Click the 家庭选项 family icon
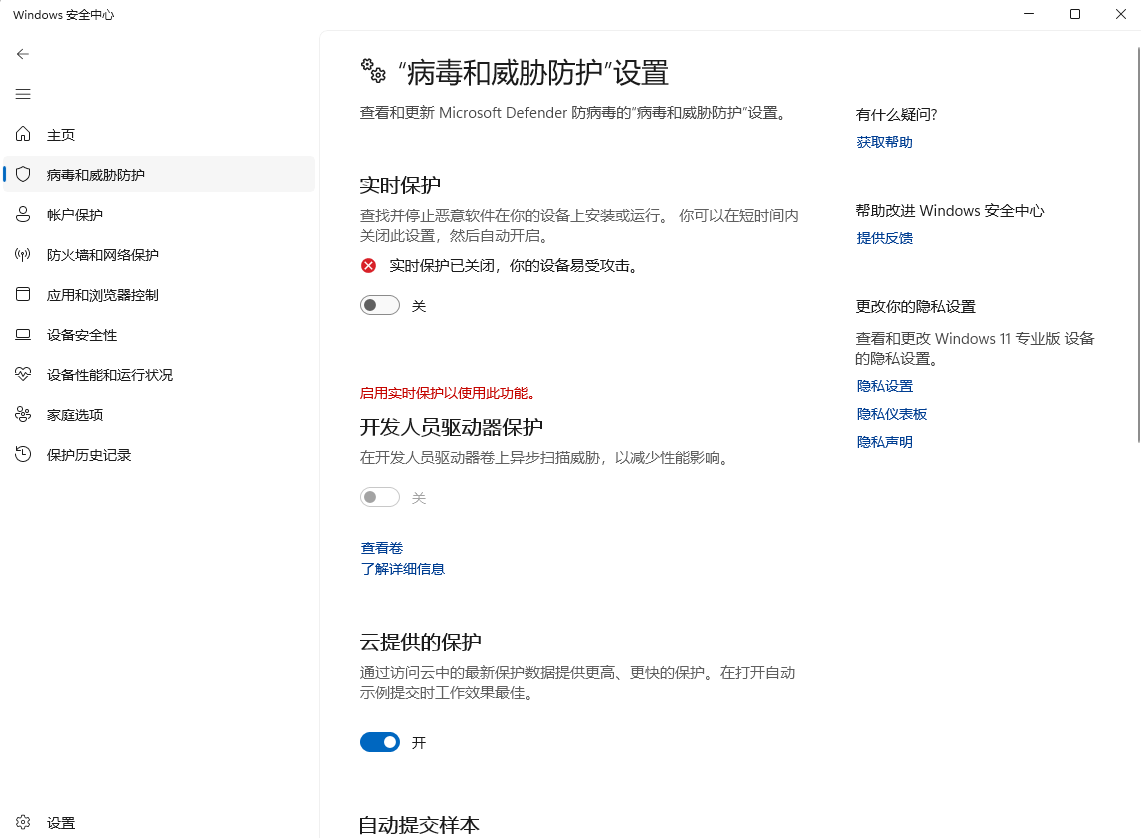1141x838 pixels. [x=24, y=415]
